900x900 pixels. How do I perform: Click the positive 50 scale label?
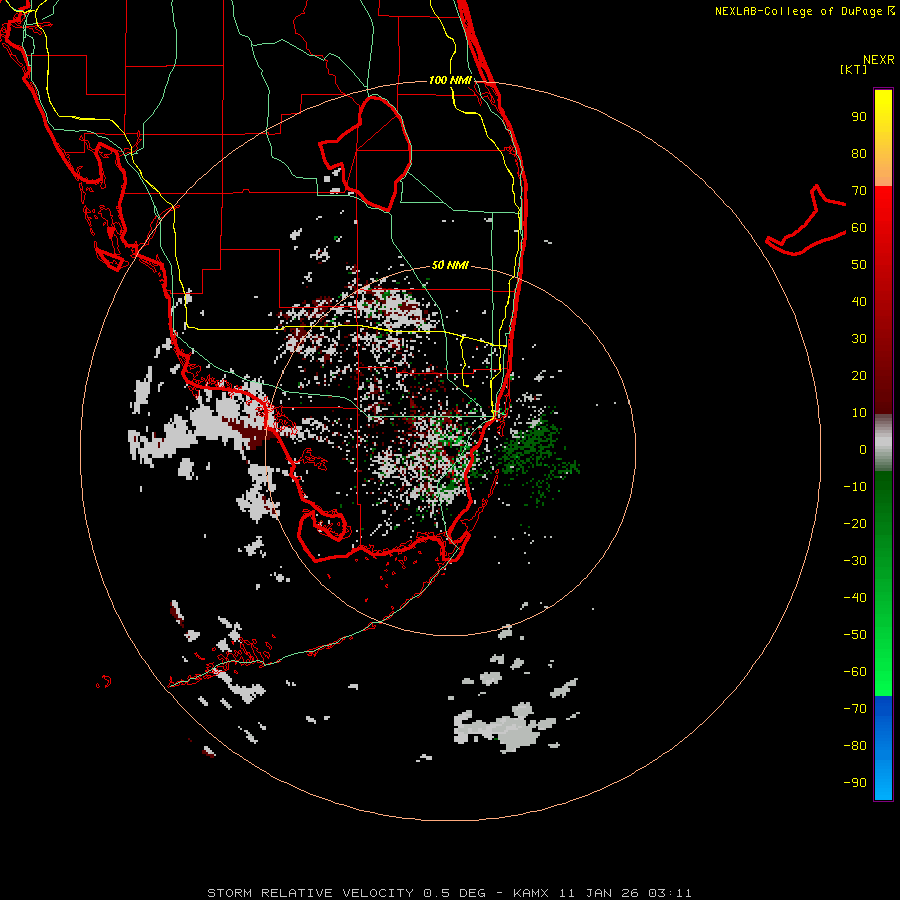[x=859, y=265]
